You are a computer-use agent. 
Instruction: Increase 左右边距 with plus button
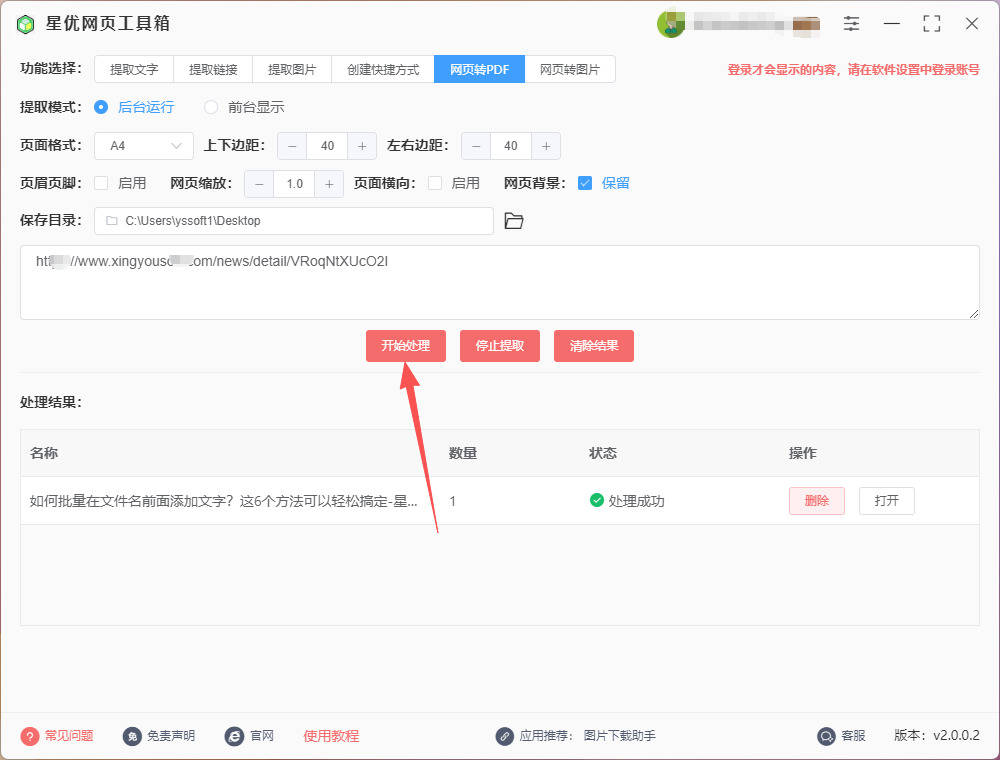(545, 146)
